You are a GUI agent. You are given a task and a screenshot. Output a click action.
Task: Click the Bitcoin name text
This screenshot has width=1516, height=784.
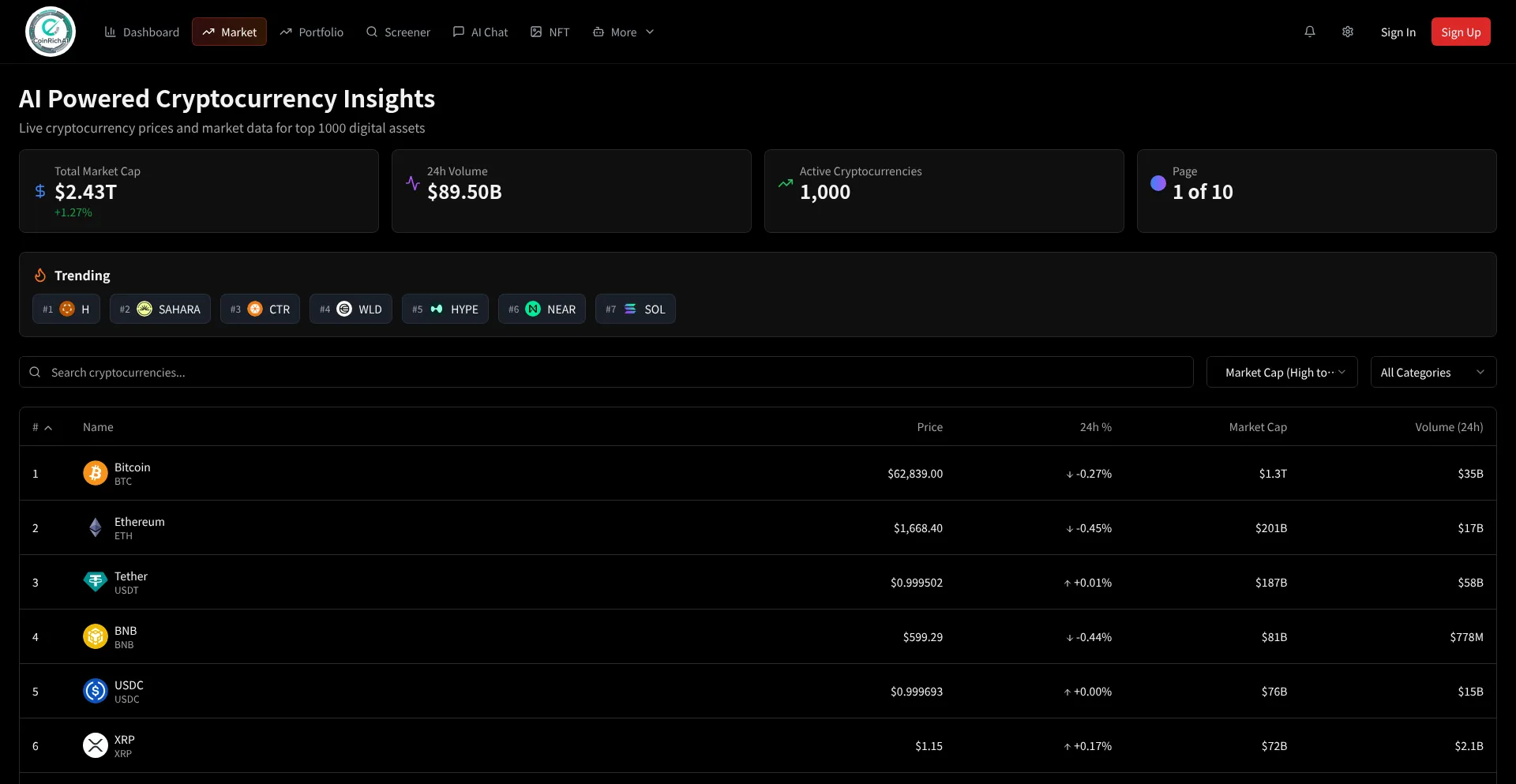click(x=132, y=467)
